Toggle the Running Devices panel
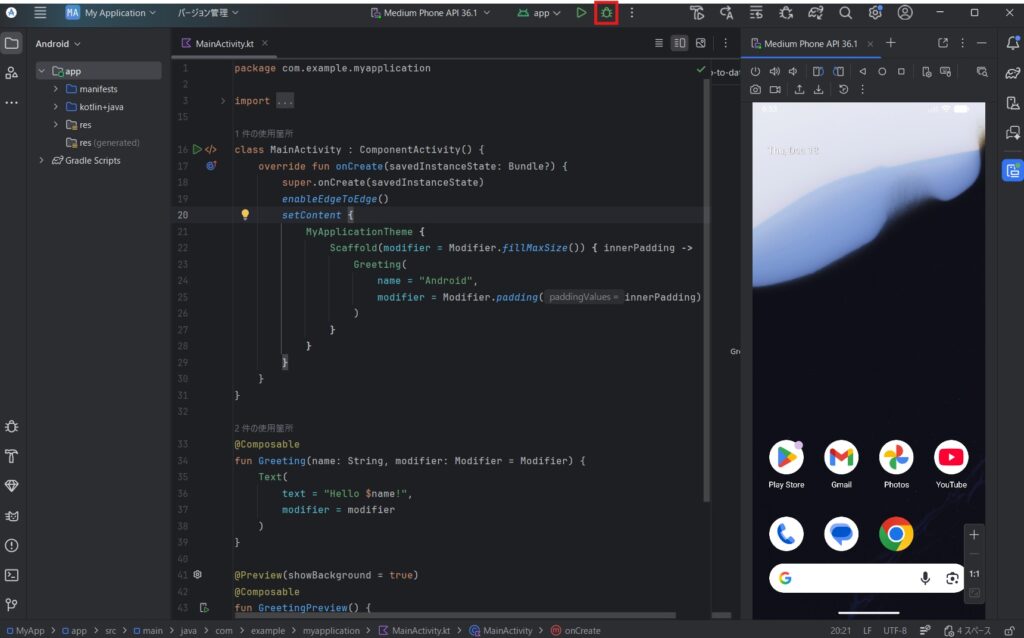This screenshot has height=638, width=1024. click(1012, 170)
